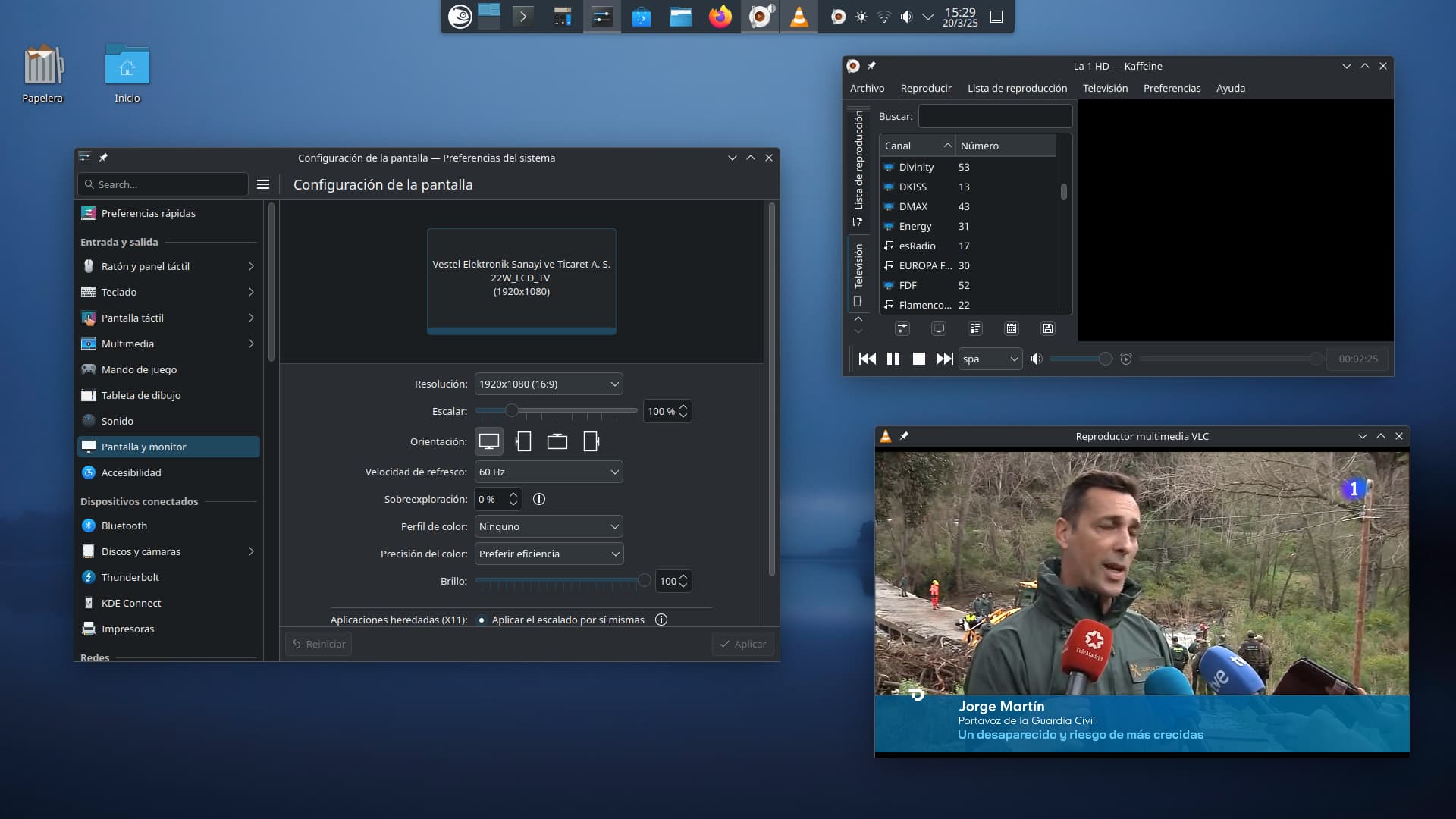
Task: Pause playback in Kaffeine
Action: pyautogui.click(x=893, y=359)
